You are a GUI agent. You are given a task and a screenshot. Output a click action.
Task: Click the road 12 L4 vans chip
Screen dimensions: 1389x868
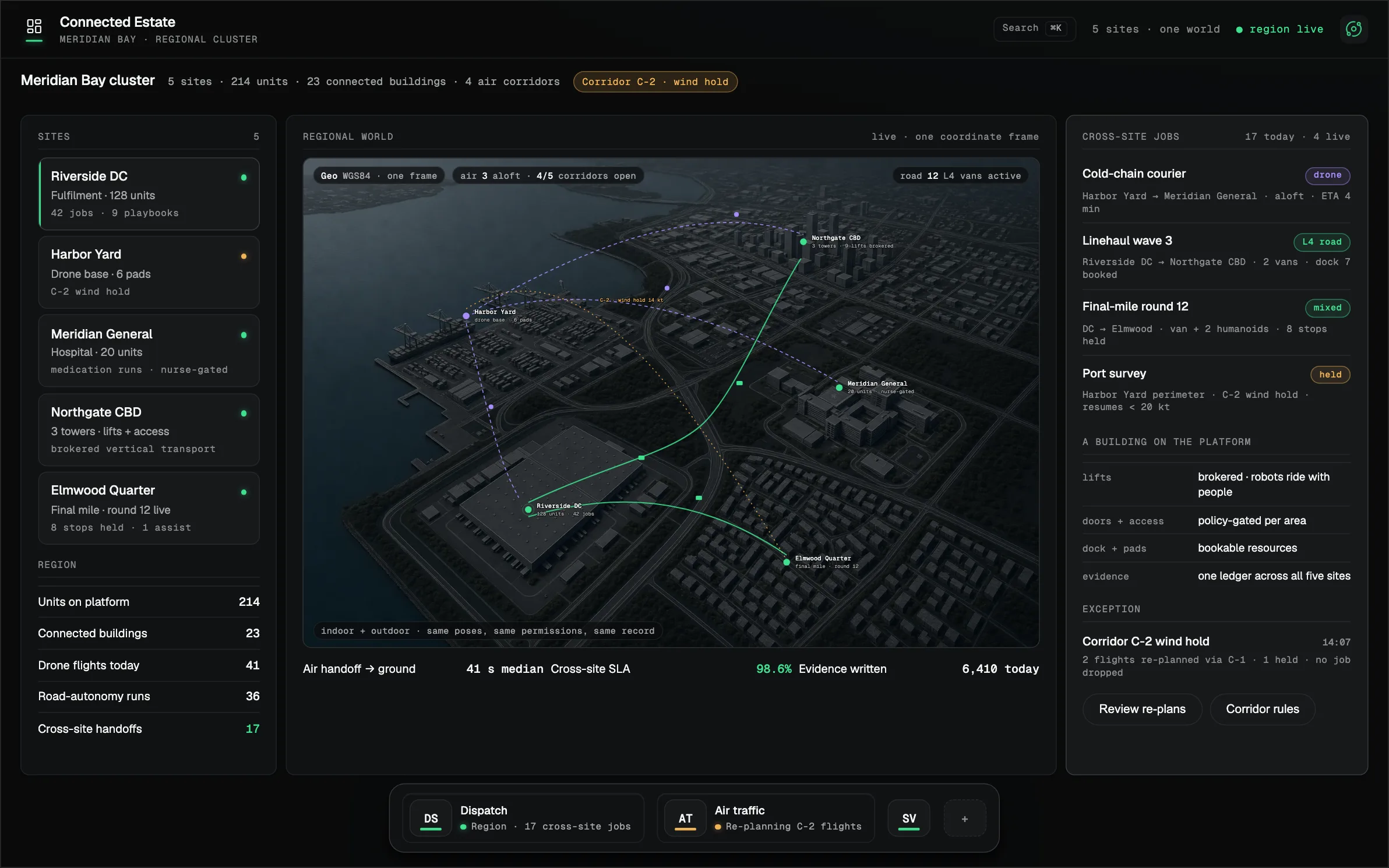coord(960,176)
